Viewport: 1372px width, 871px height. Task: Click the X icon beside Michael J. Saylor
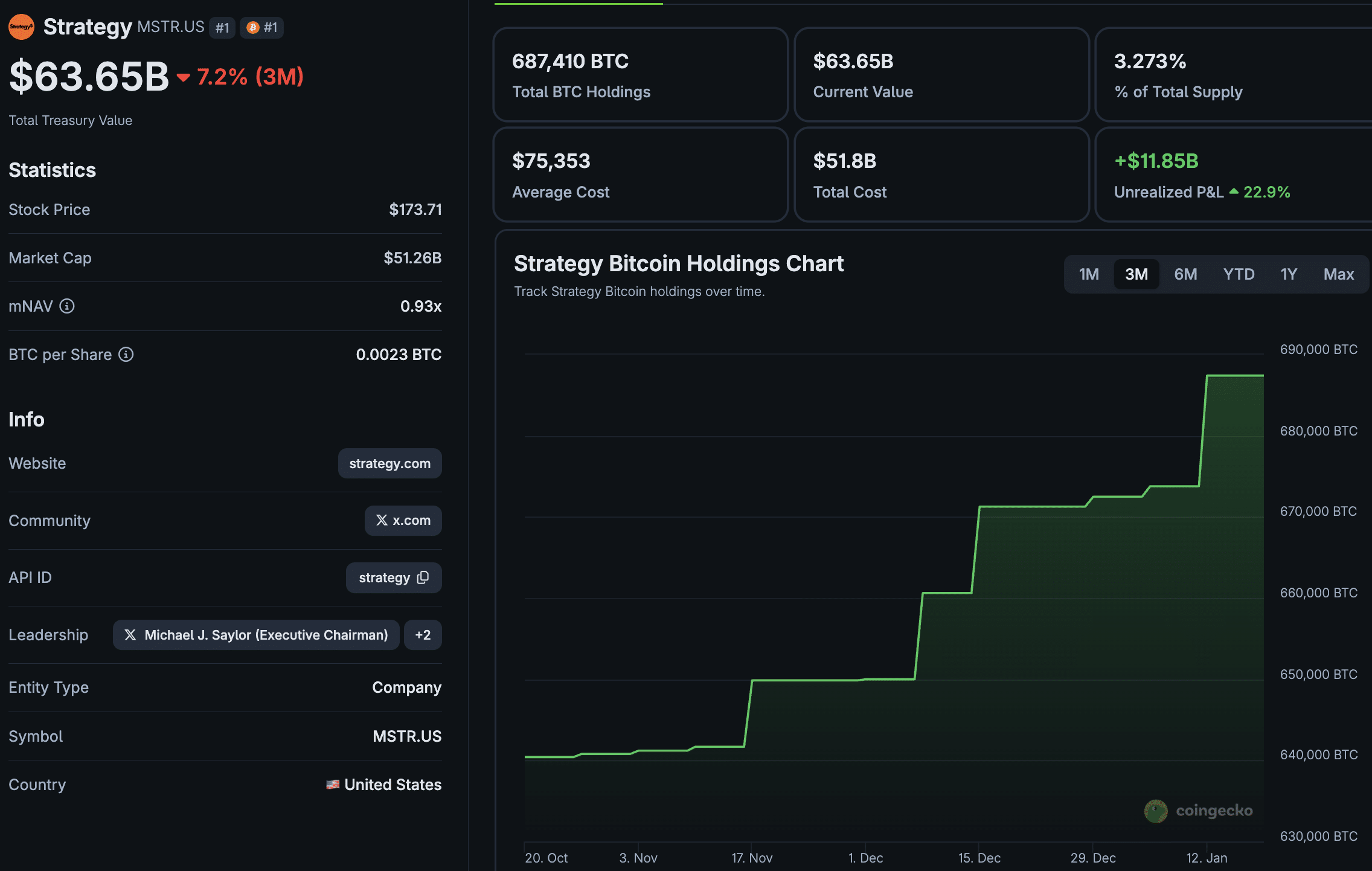[130, 635]
